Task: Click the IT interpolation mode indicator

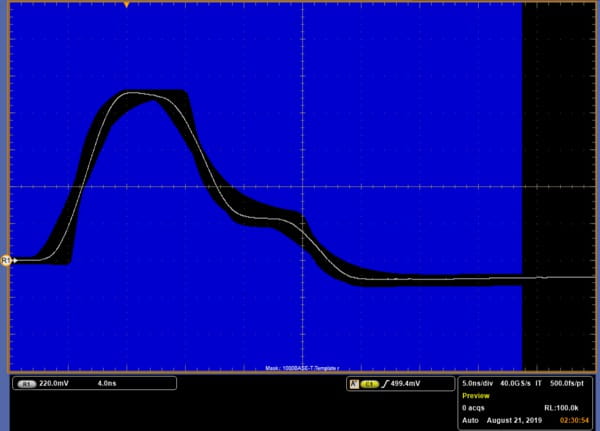Action: tap(538, 383)
